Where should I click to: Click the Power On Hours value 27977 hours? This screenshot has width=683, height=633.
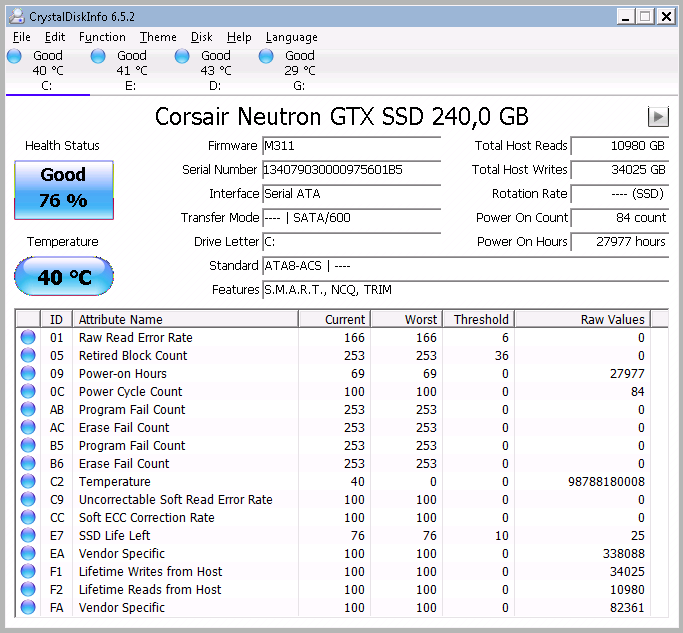pos(620,242)
